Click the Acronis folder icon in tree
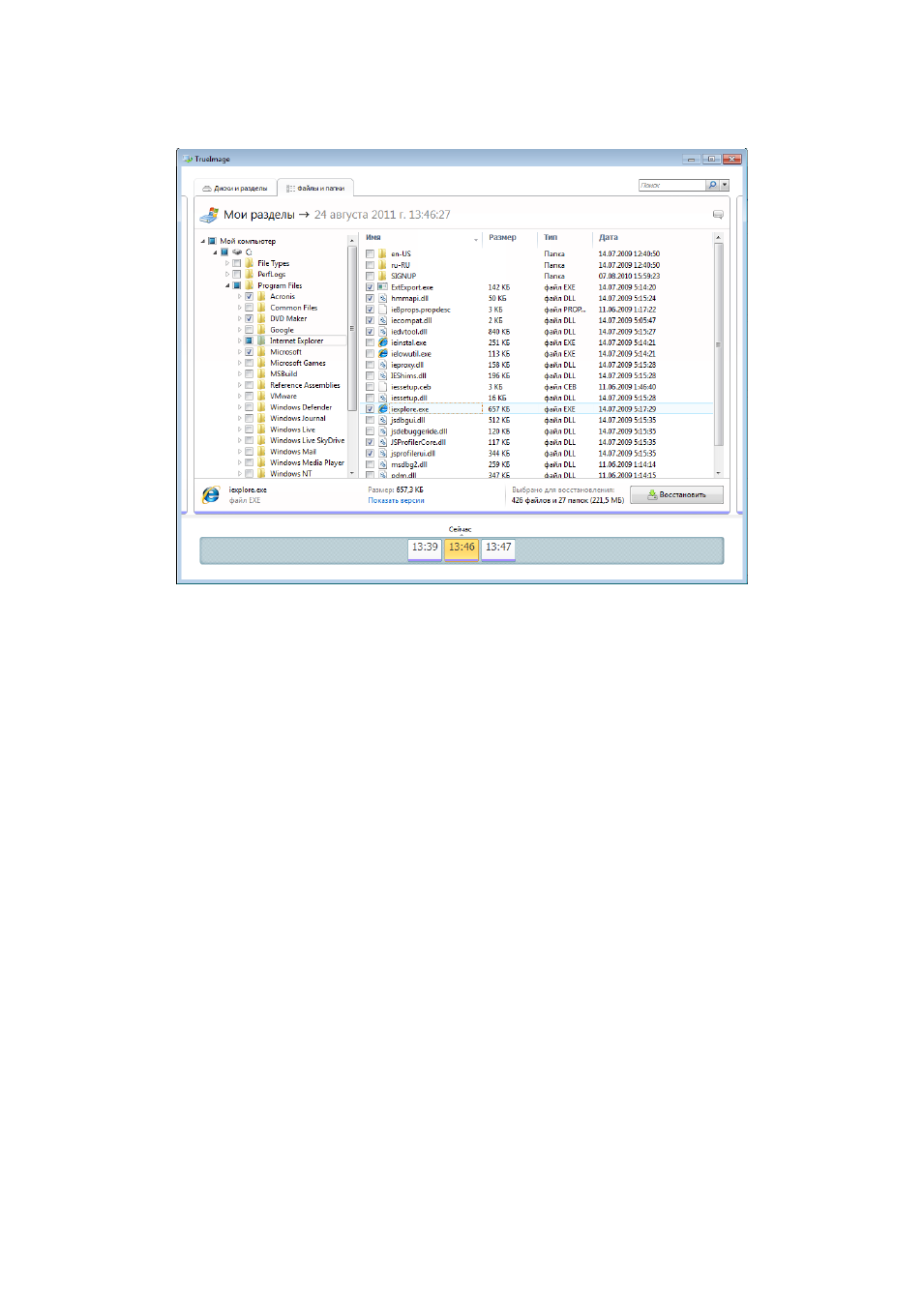This screenshot has height=1305, width=924. (262, 297)
